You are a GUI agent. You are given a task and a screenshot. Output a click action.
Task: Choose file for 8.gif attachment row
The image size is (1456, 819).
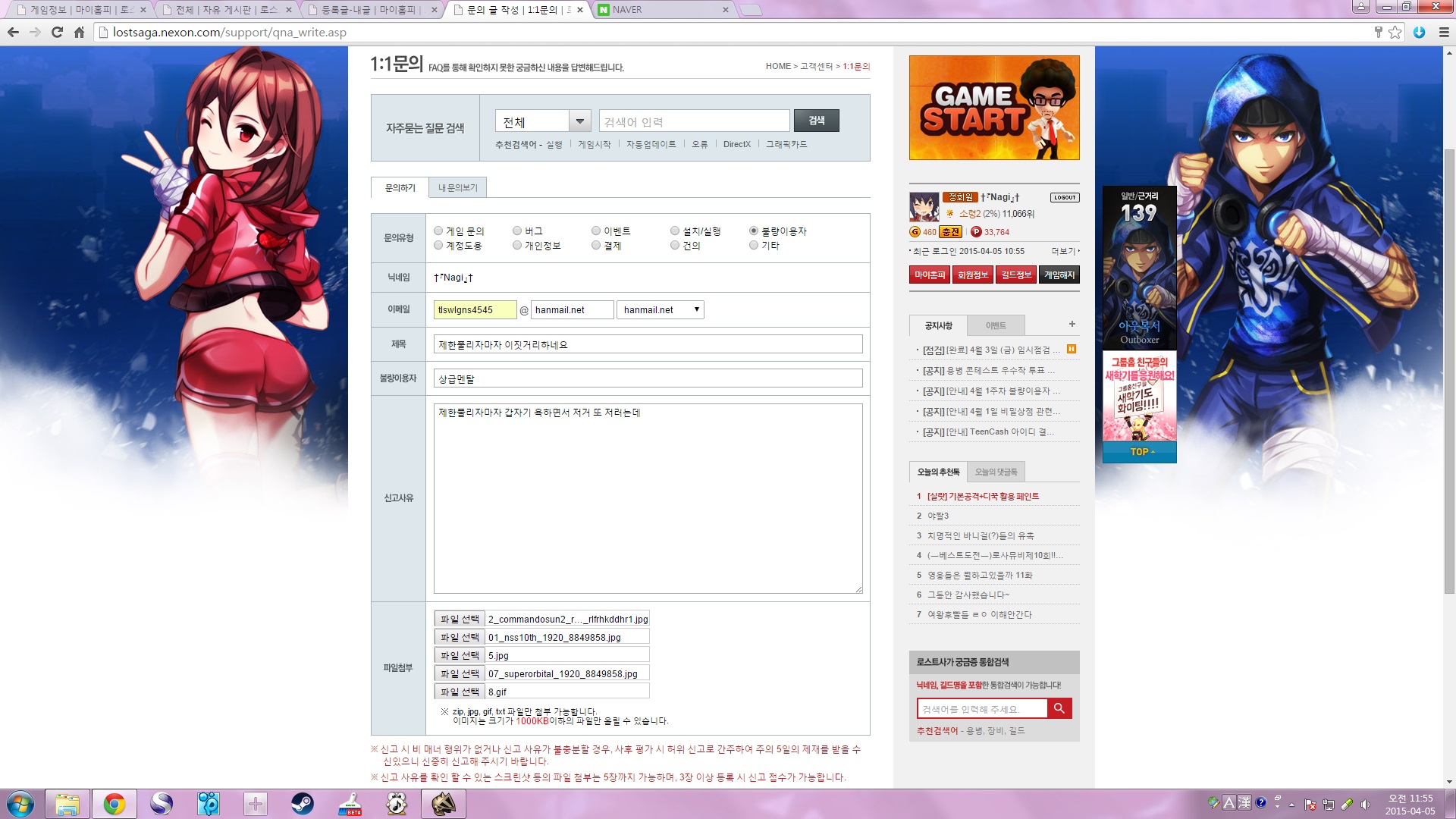coord(459,692)
